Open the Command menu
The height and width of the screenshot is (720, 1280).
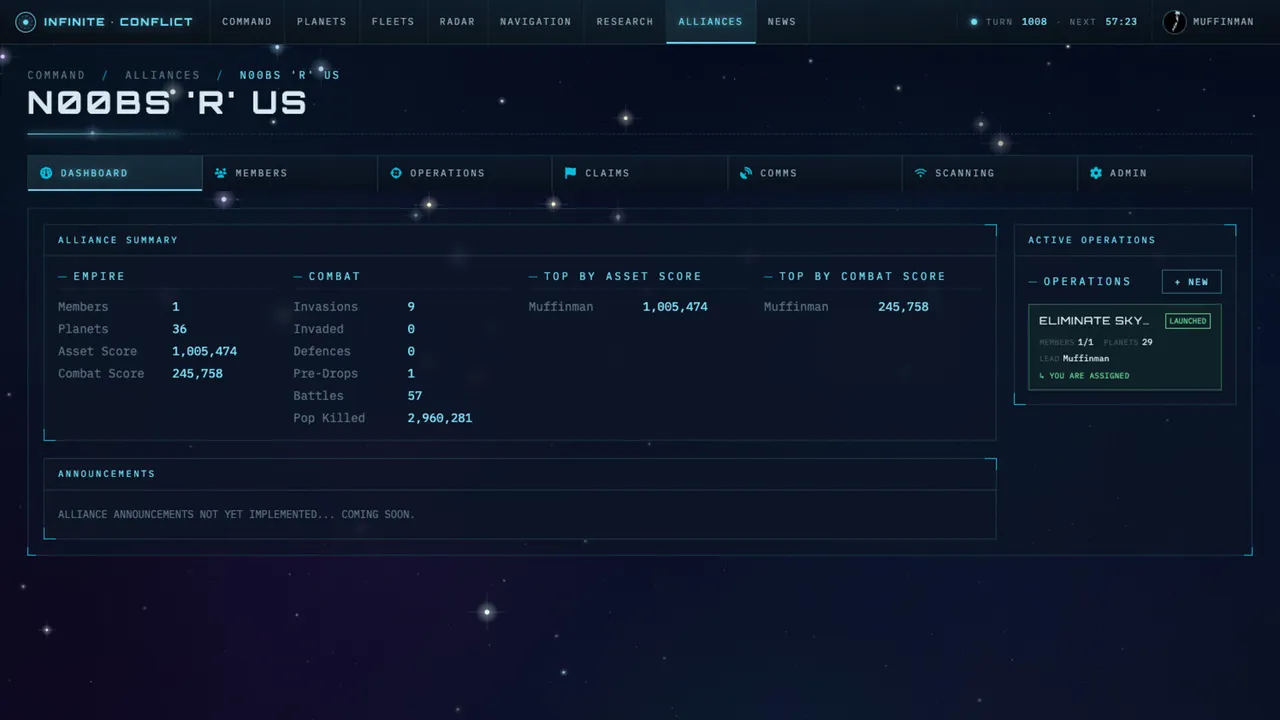tap(247, 22)
